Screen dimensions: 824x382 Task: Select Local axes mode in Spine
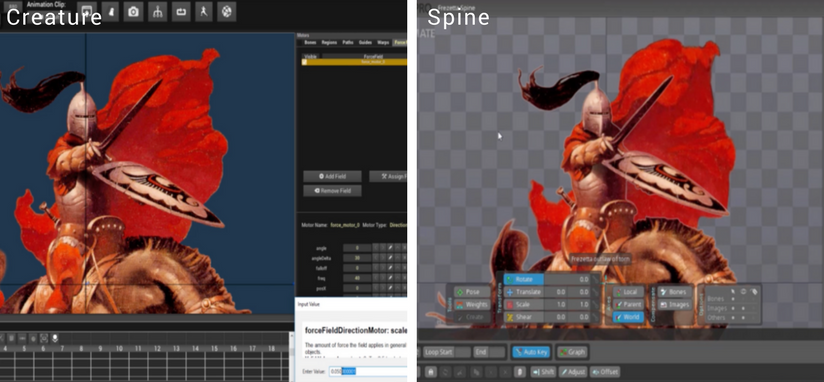pos(628,292)
